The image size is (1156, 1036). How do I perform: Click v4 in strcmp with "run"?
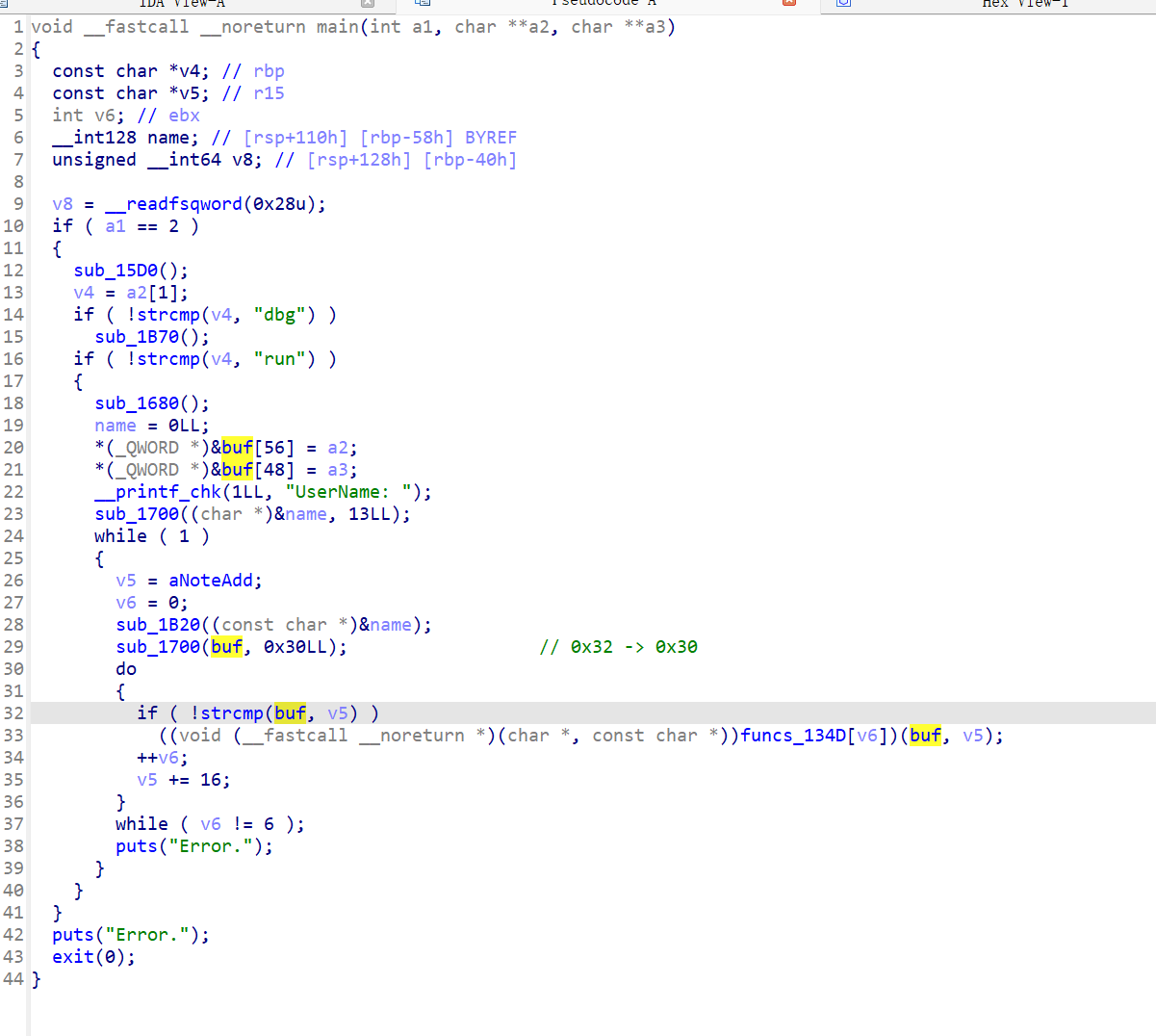tap(221, 359)
